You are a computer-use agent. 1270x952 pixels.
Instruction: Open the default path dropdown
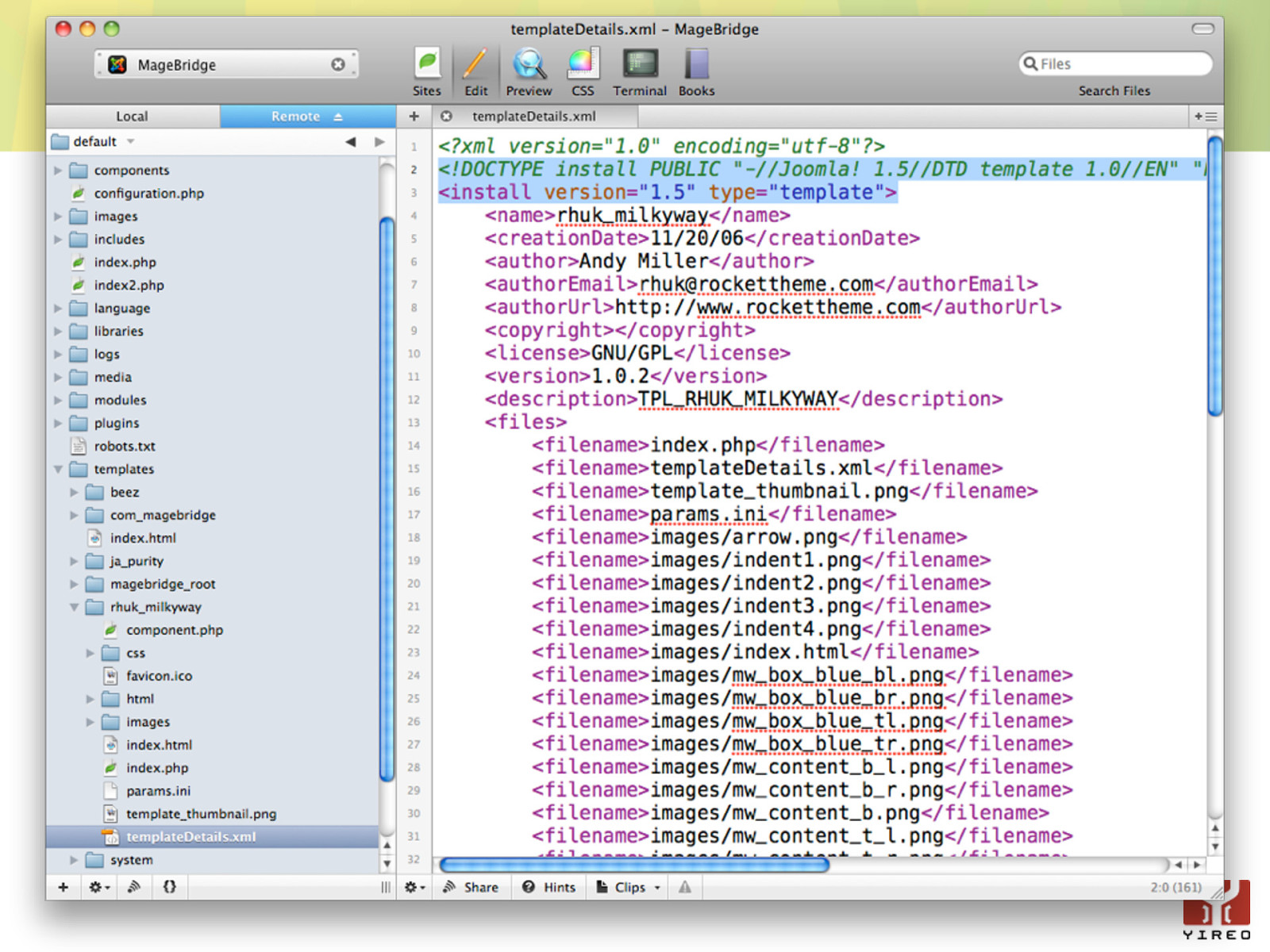tap(94, 141)
